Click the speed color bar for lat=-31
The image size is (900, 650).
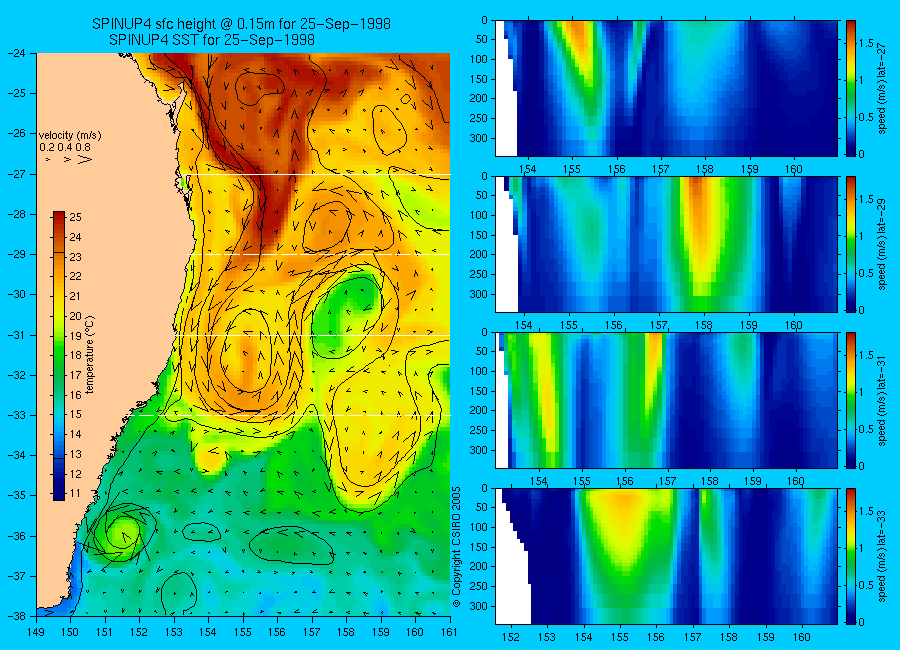(850, 400)
